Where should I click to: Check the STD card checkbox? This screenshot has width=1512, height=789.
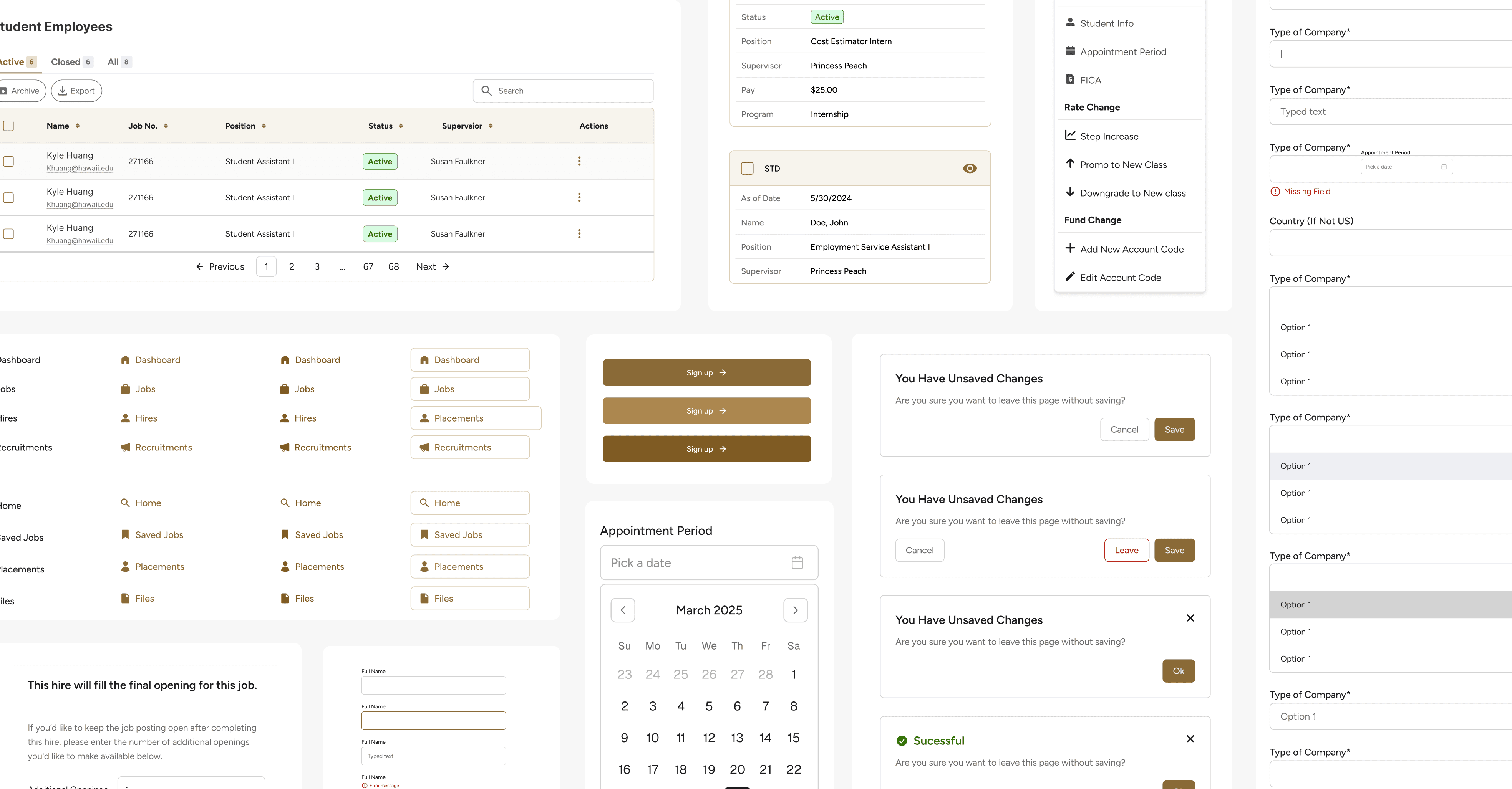click(x=747, y=169)
